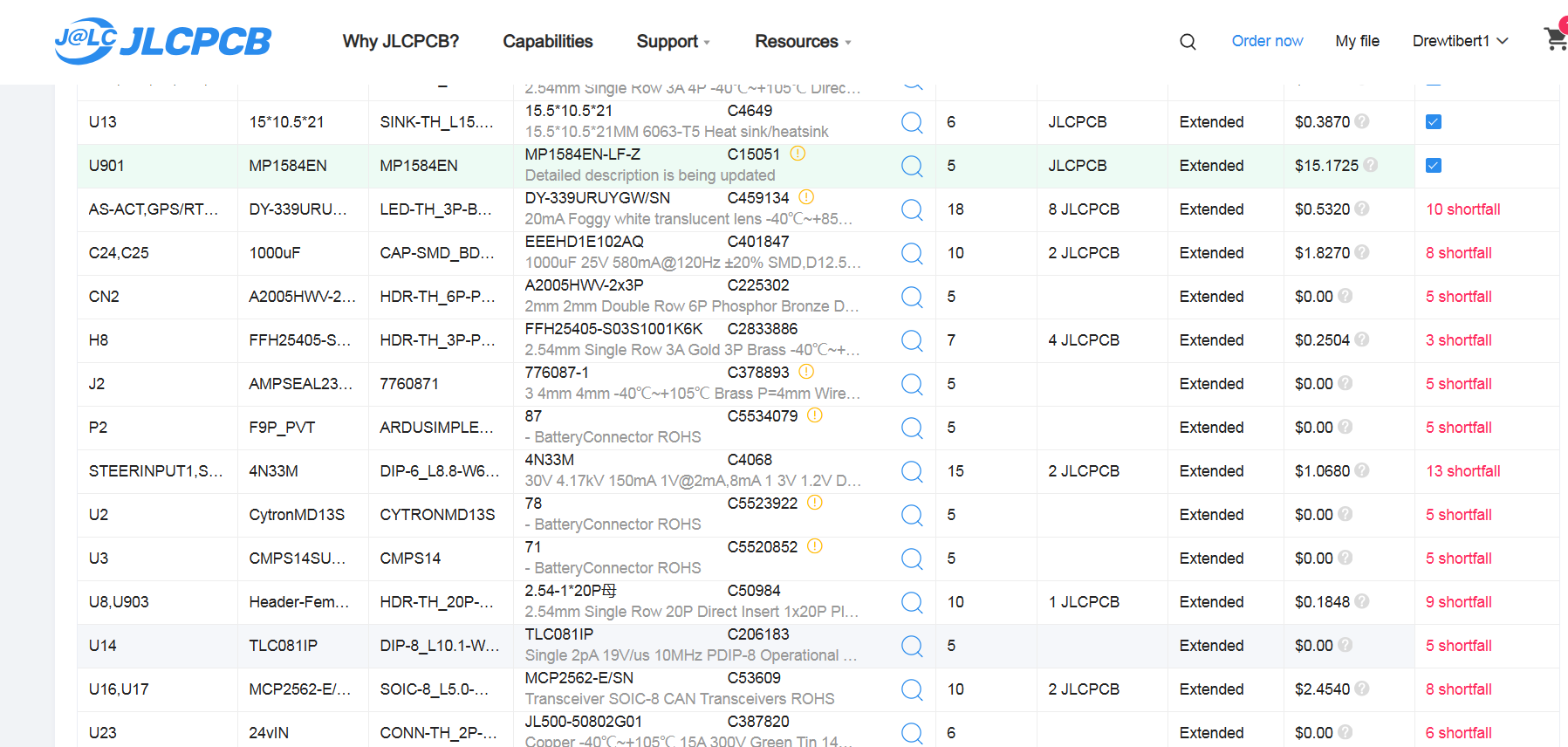
Task: Open Drewtibert1 account dropdown
Action: (x=1460, y=41)
